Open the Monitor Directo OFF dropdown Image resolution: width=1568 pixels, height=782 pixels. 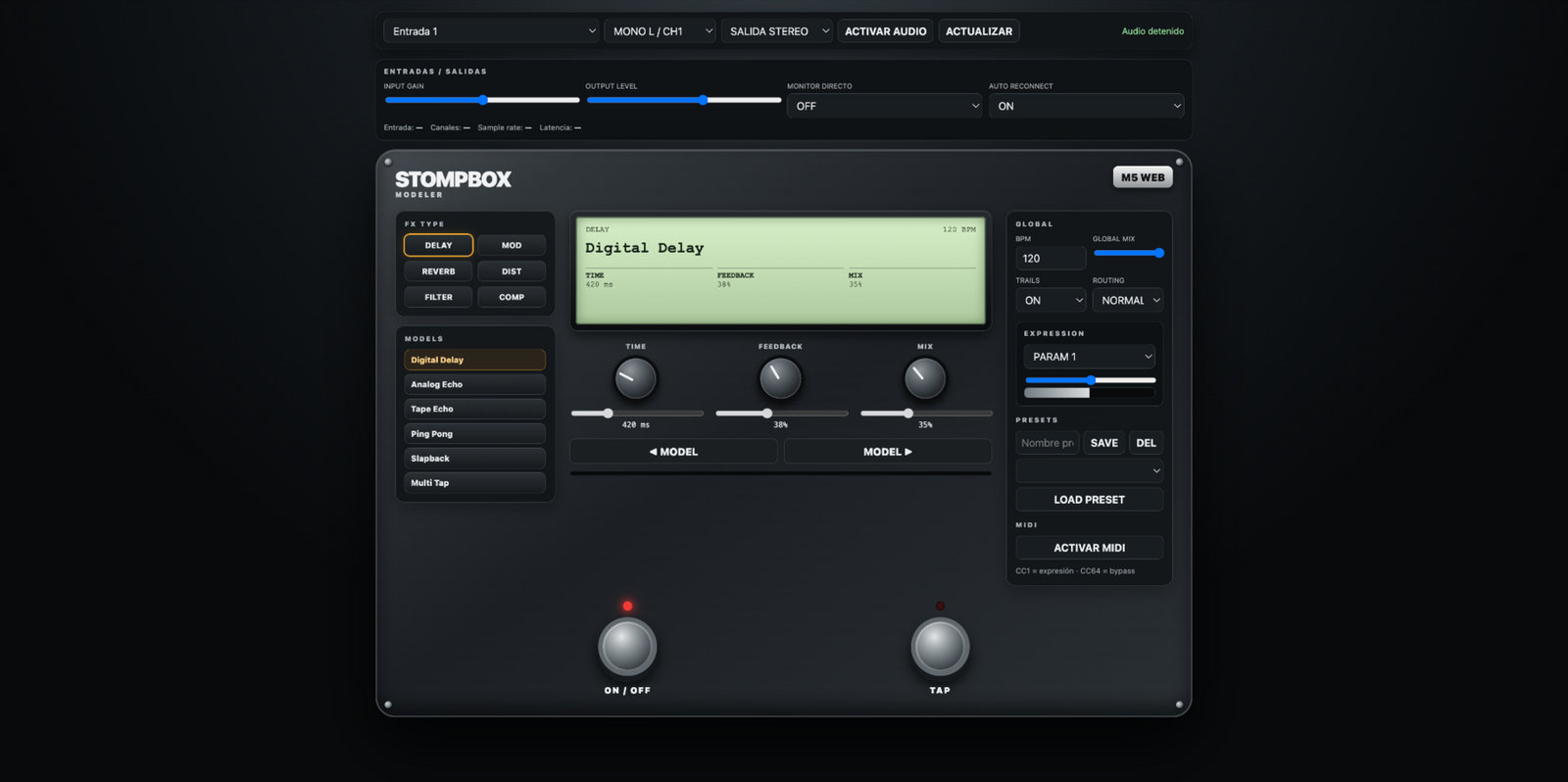click(884, 106)
